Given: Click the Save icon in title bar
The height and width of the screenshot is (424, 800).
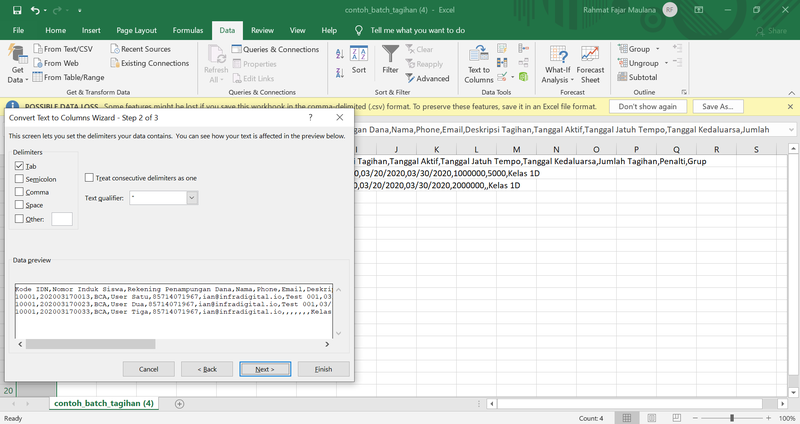Looking at the screenshot, I should coord(17,10).
